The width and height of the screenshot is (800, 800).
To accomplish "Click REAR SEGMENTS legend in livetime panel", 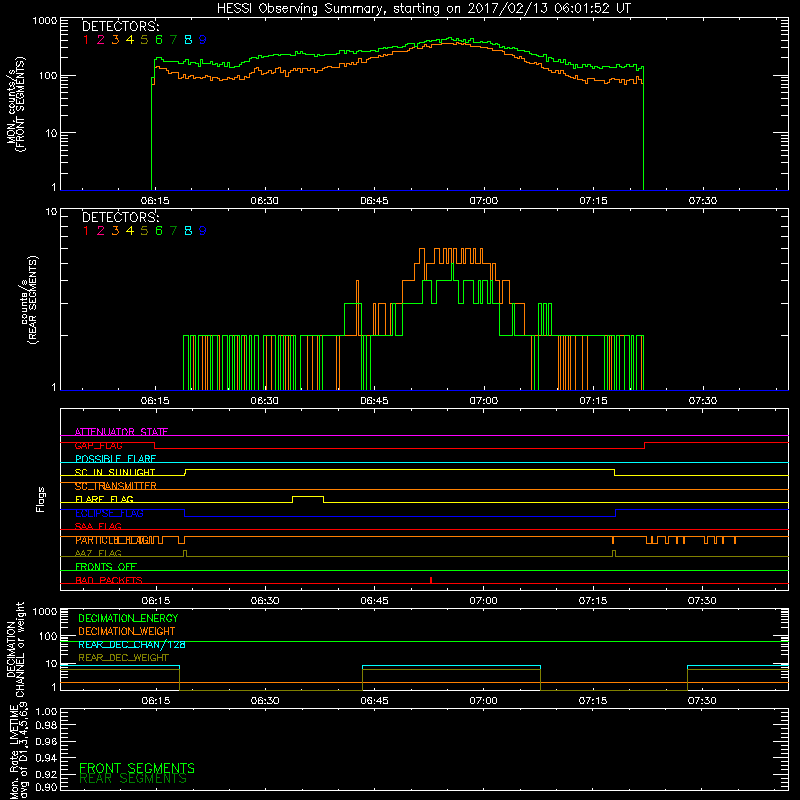I will 133,779.
